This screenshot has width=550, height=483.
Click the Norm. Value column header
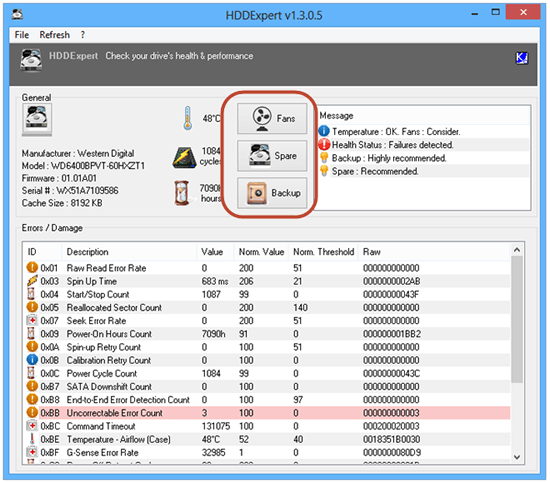pyautogui.click(x=261, y=252)
